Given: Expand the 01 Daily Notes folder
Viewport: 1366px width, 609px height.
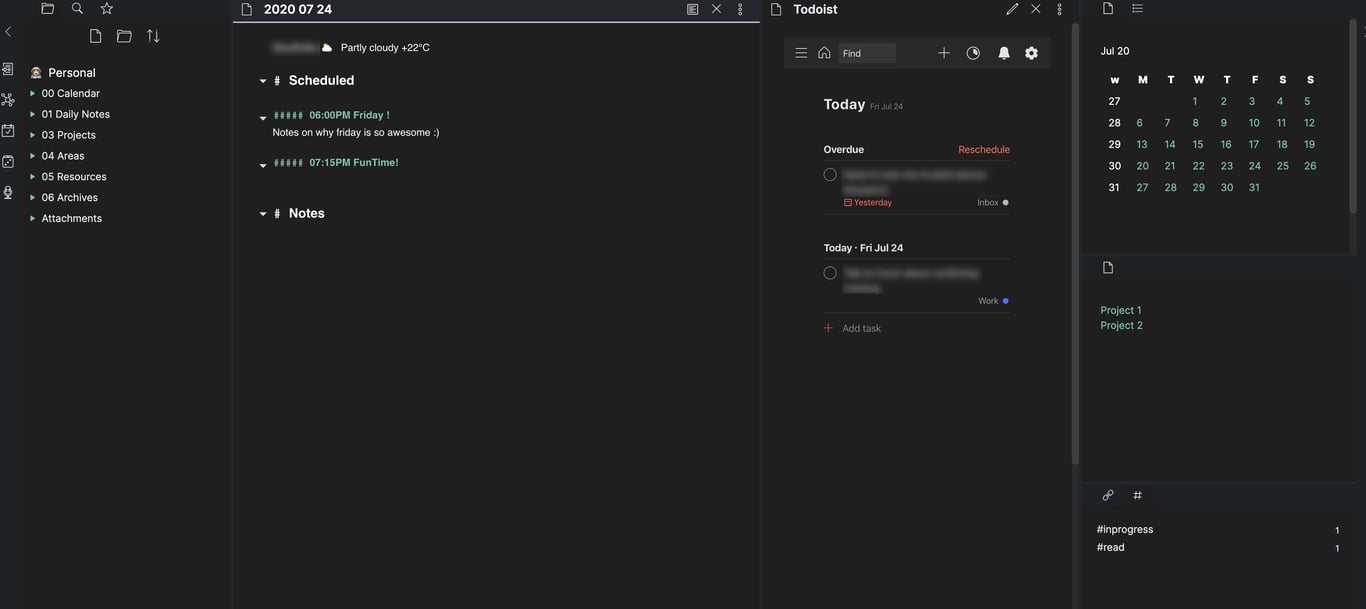Looking at the screenshot, I should [x=33, y=114].
